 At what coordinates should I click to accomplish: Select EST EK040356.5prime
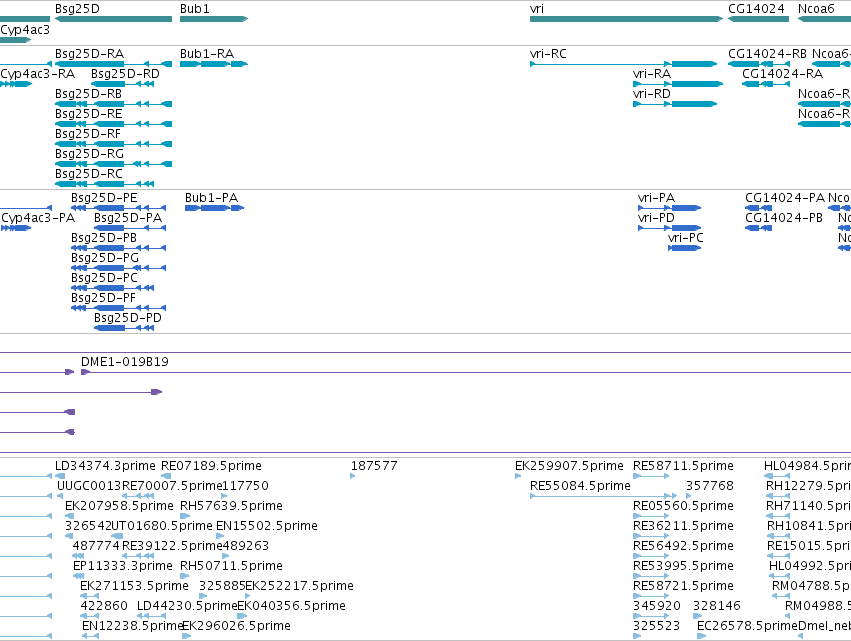click(242, 616)
